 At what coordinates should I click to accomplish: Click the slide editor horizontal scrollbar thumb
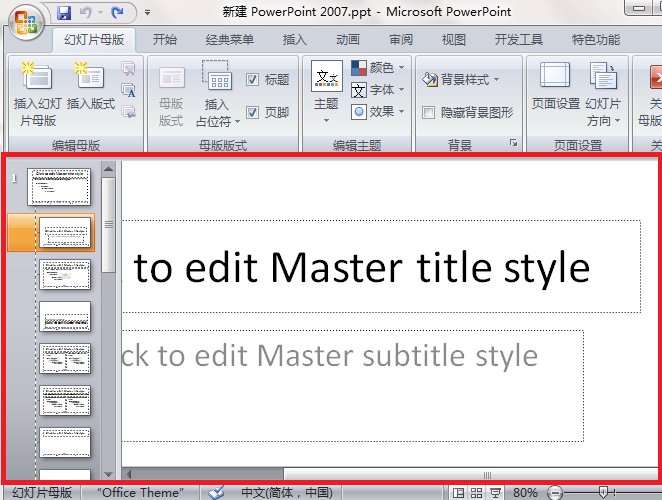(471, 475)
